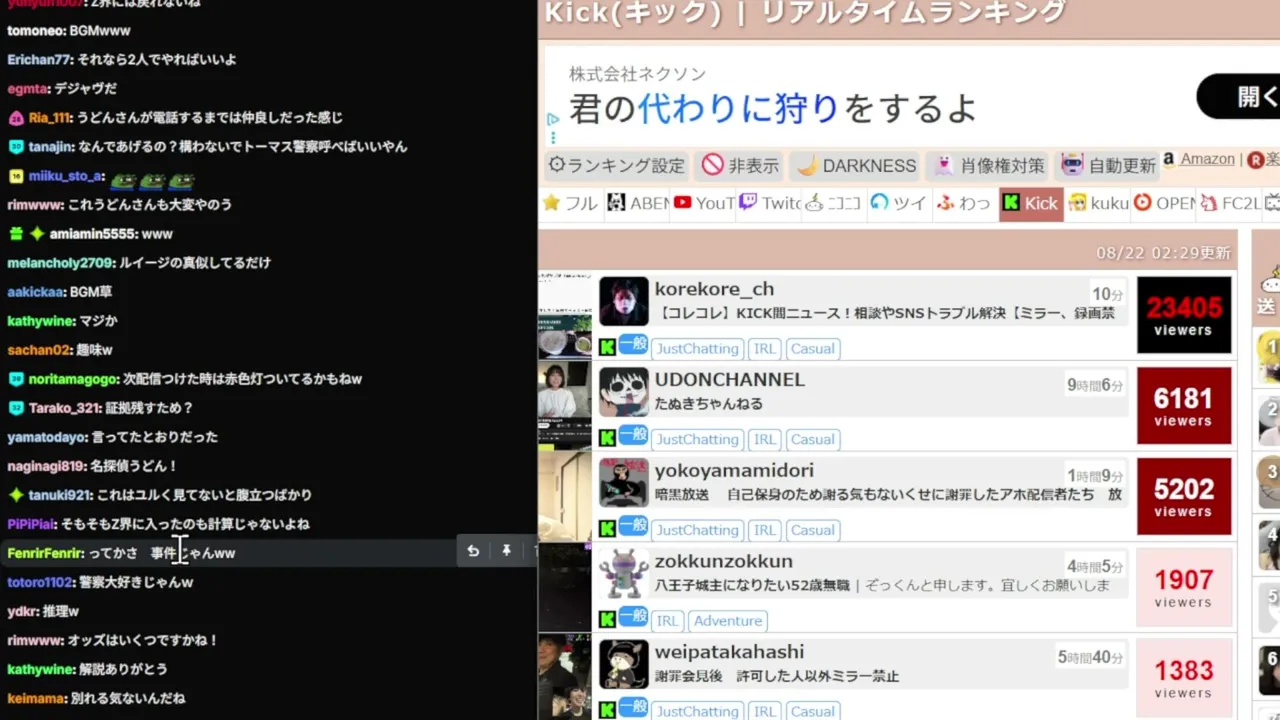Click the Kick K icon in zokkunzokkun's row

tap(607, 620)
